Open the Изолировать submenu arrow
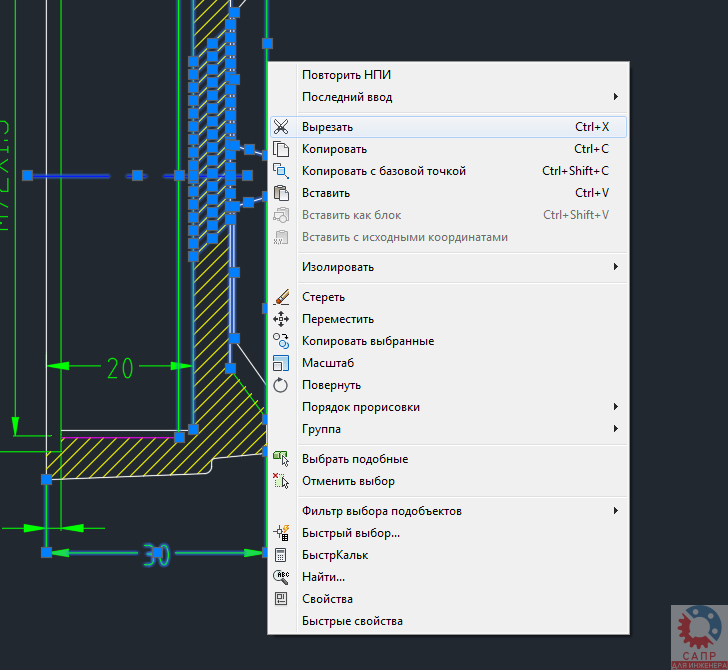This screenshot has height=670, width=728. point(616,267)
